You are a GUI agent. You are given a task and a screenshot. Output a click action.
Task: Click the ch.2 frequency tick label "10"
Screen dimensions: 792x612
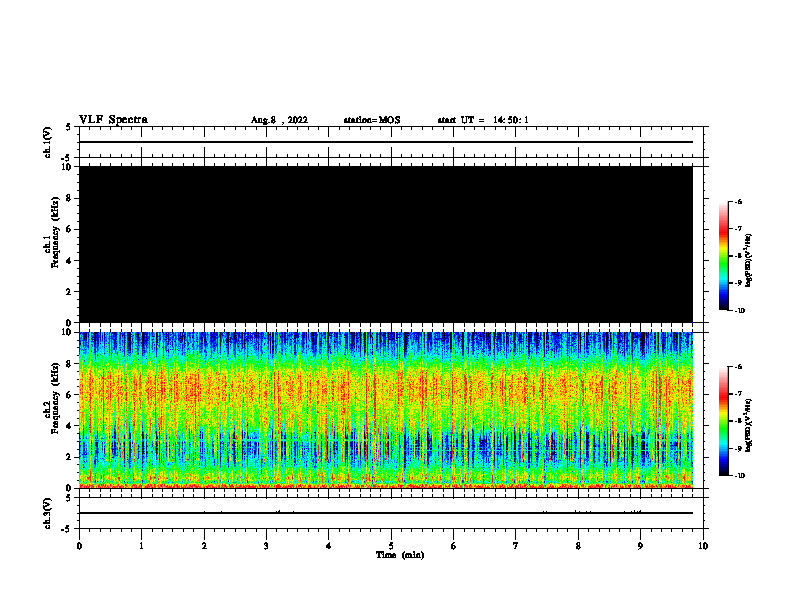pyautogui.click(x=67, y=332)
